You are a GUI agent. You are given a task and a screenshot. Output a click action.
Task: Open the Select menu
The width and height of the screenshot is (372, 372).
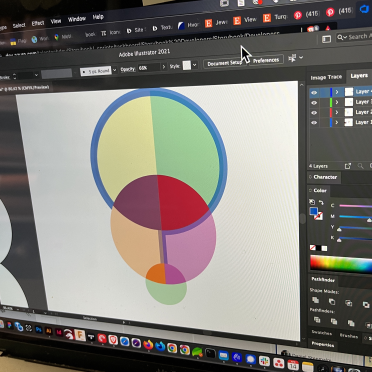point(19,25)
